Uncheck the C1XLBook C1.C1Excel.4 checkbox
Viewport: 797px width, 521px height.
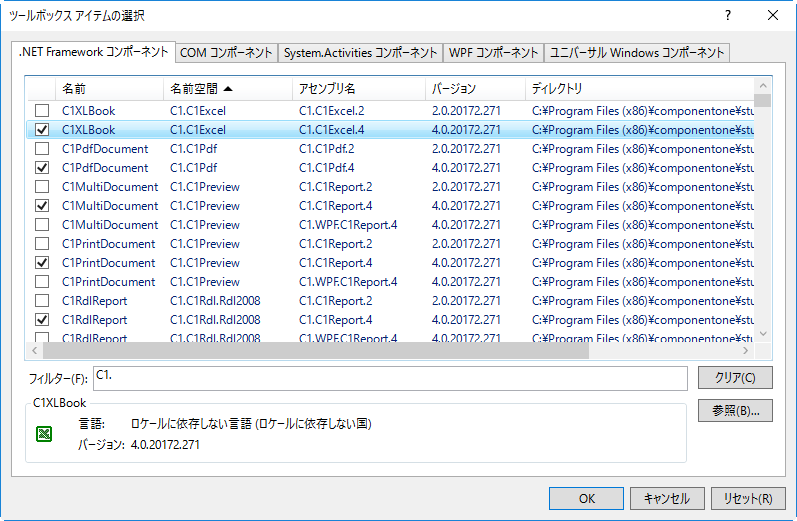coord(42,130)
